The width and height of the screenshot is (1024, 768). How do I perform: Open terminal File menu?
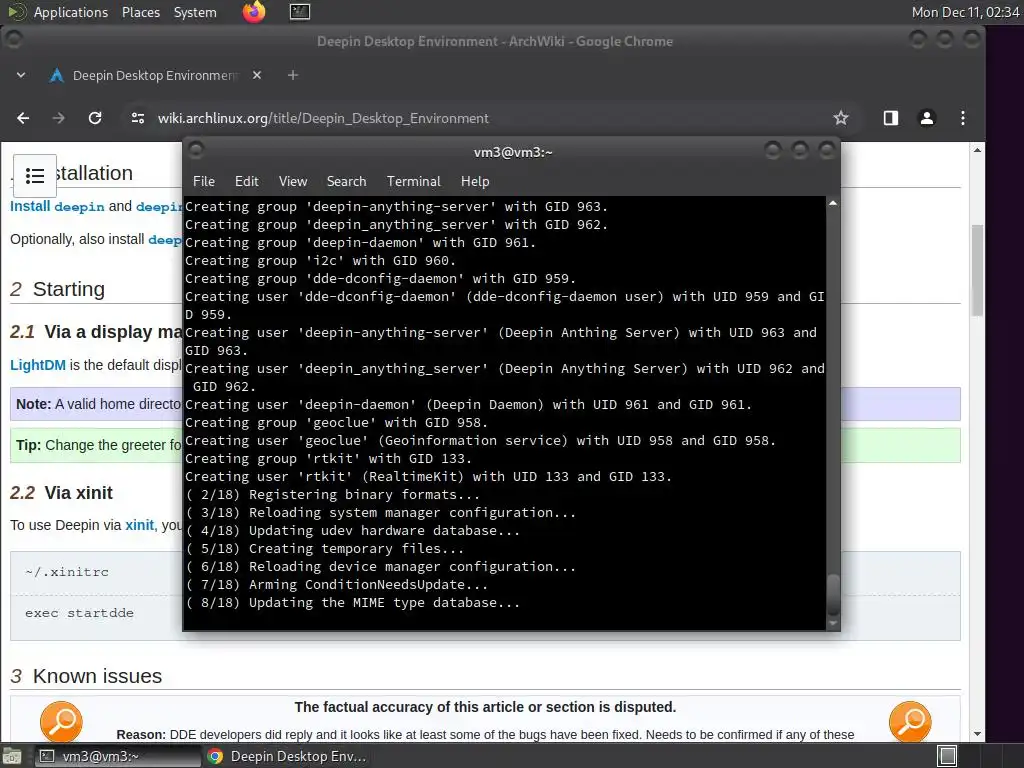(204, 182)
